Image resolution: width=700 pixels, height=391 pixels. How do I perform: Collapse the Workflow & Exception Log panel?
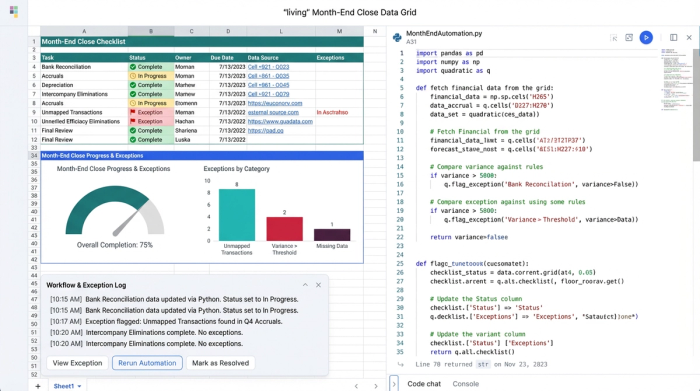[305, 285]
